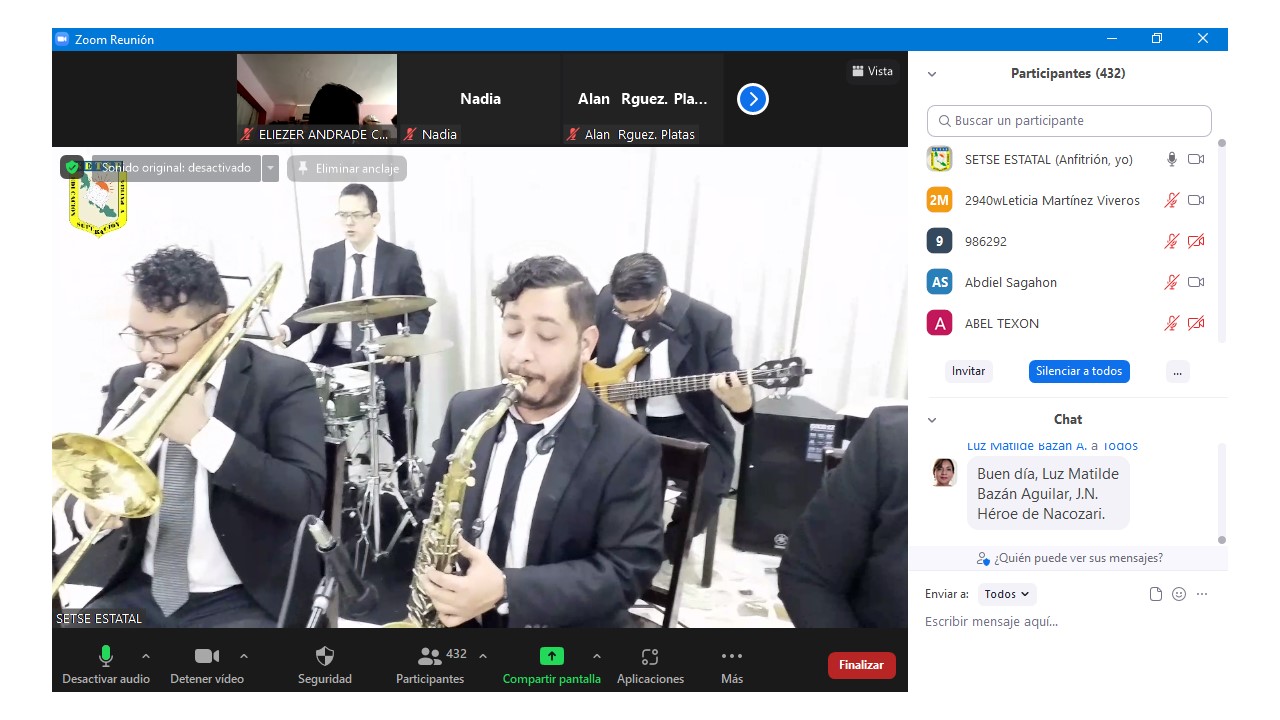Click the Buscar un participante search field
The image size is (1280, 720).
tap(1069, 121)
